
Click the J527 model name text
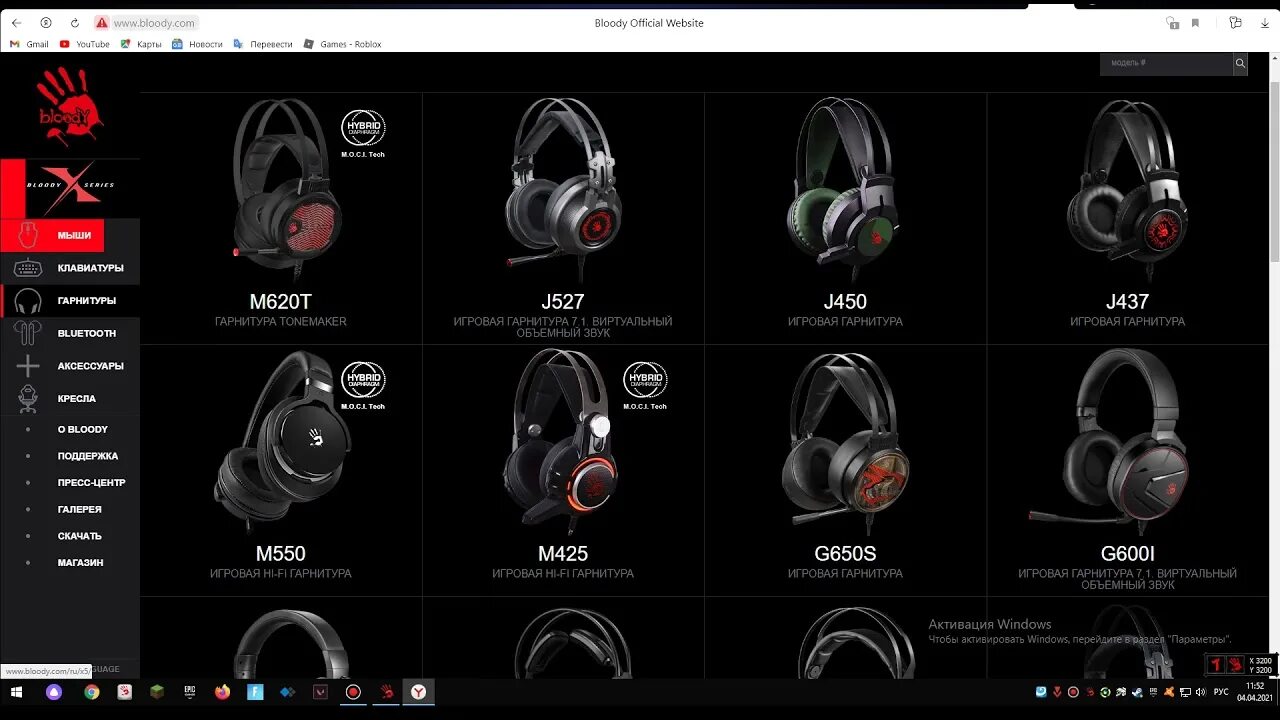[x=563, y=302]
